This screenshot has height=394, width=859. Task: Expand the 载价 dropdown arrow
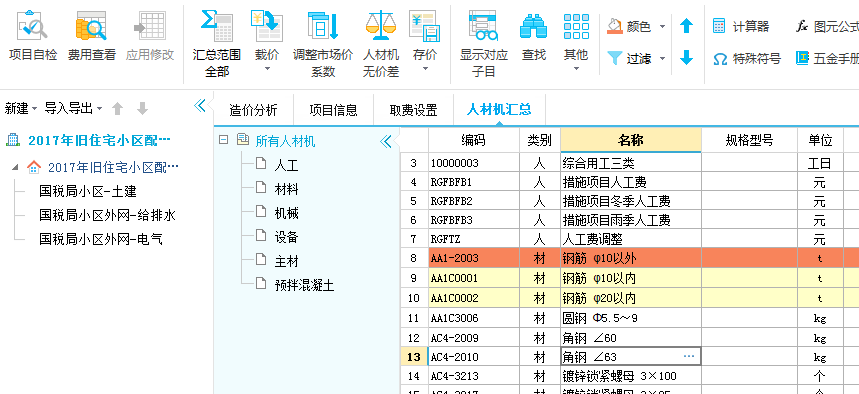267,69
